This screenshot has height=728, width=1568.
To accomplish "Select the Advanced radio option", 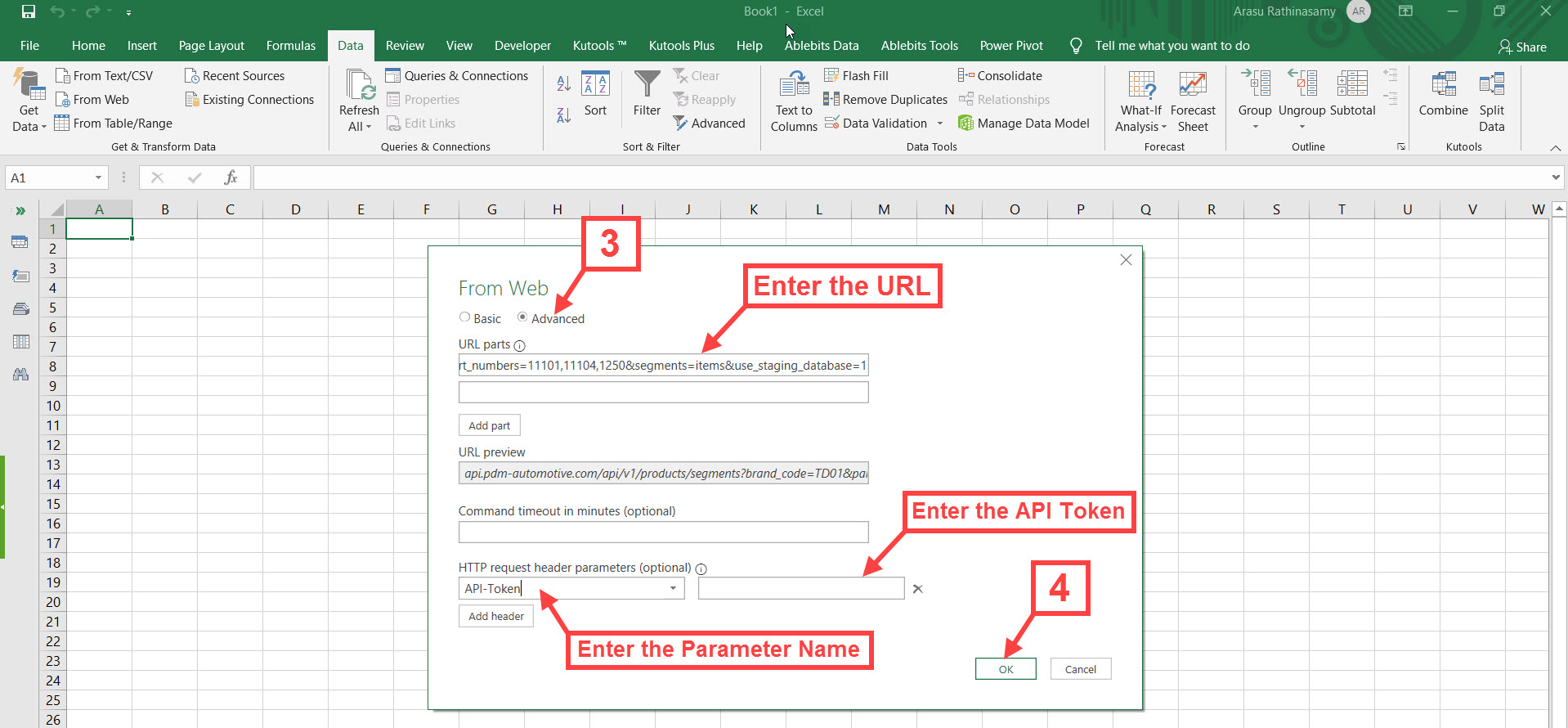I will click(522, 317).
